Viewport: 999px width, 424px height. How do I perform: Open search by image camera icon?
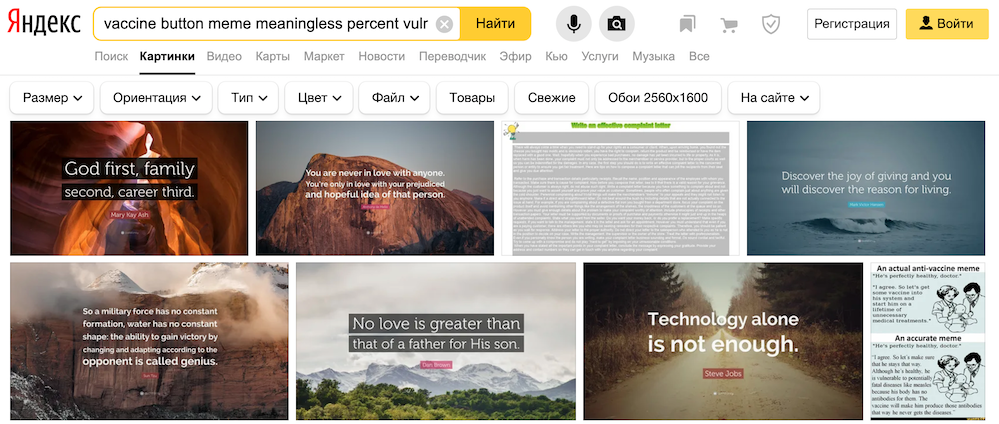click(616, 24)
